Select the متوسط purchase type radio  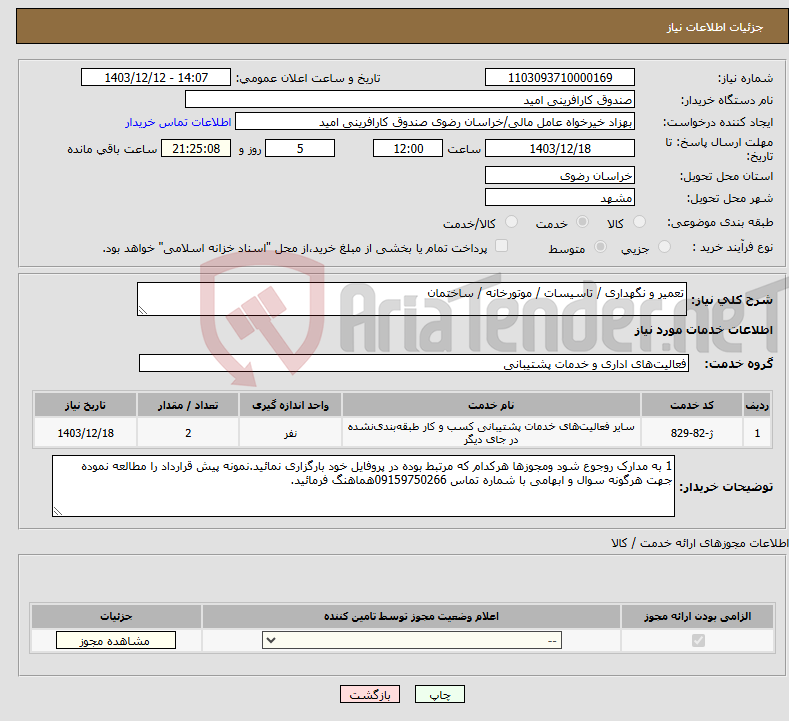tap(600, 247)
